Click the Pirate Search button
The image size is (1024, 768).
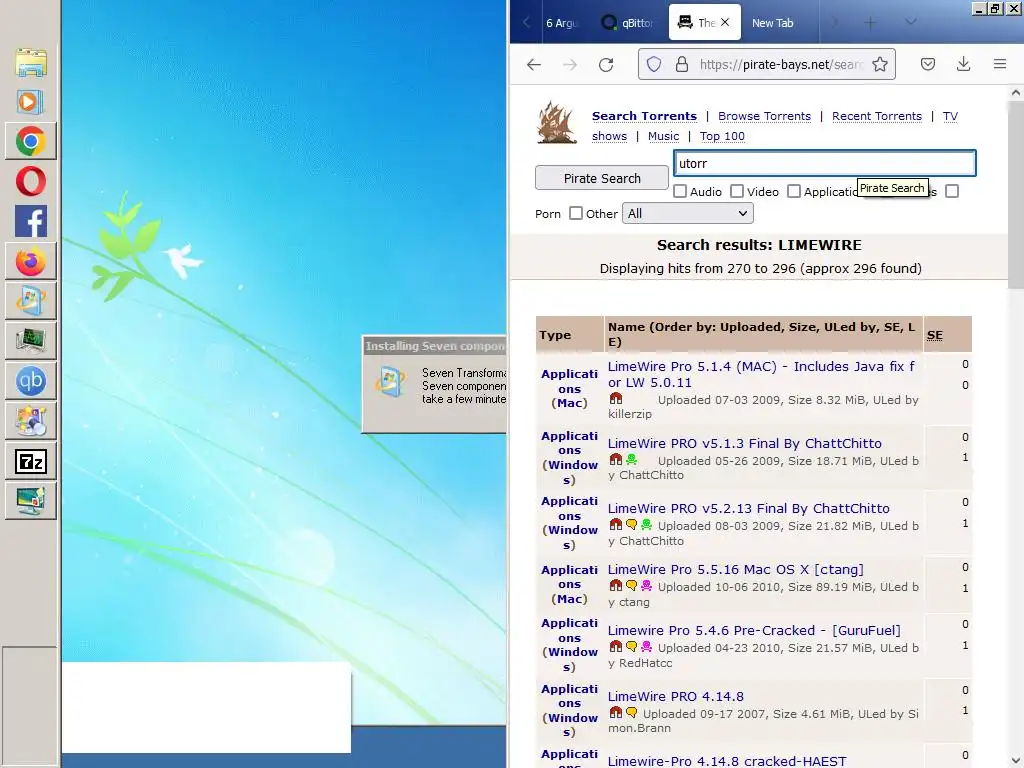(601, 178)
